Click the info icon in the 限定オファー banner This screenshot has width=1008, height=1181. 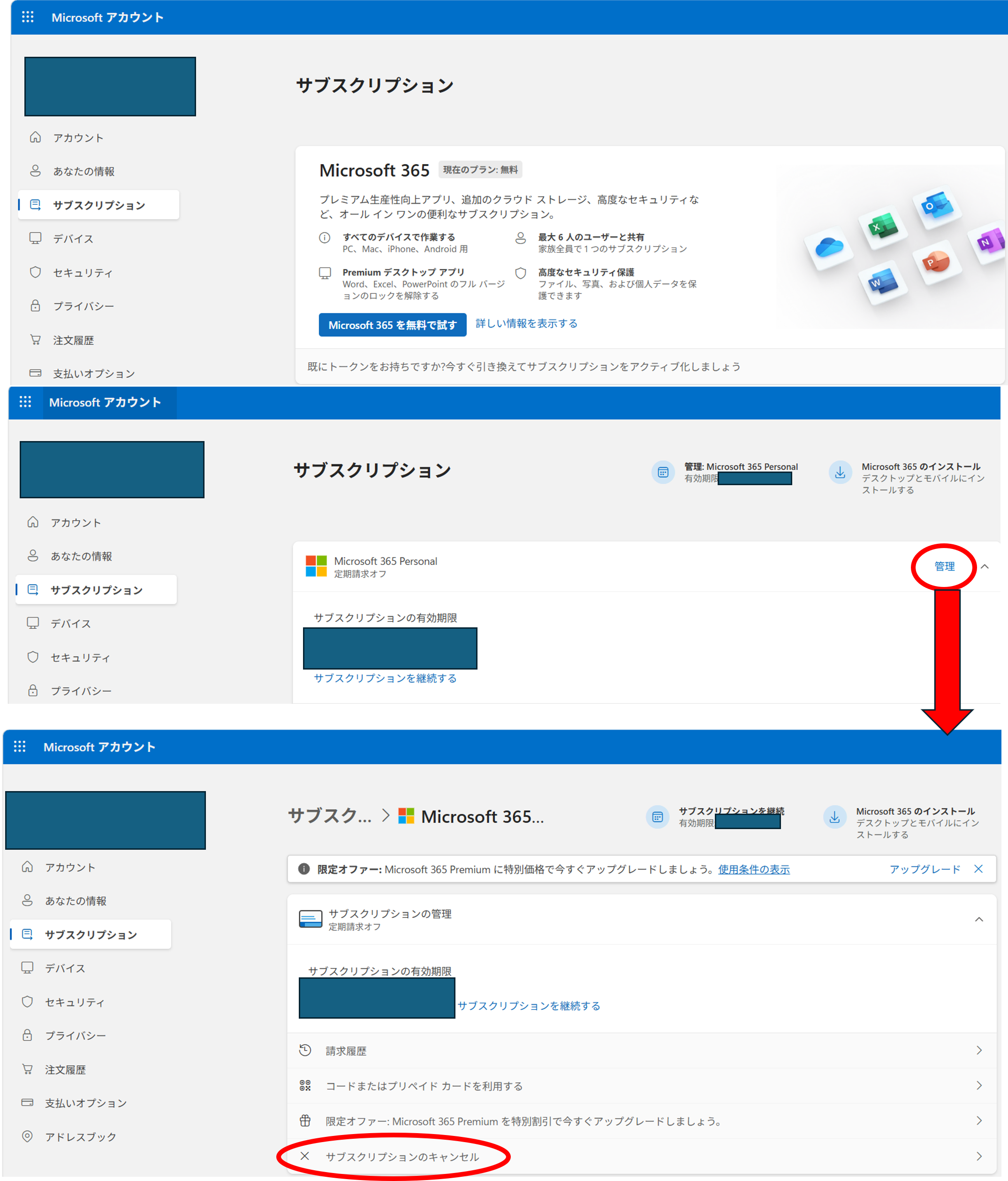(x=304, y=869)
